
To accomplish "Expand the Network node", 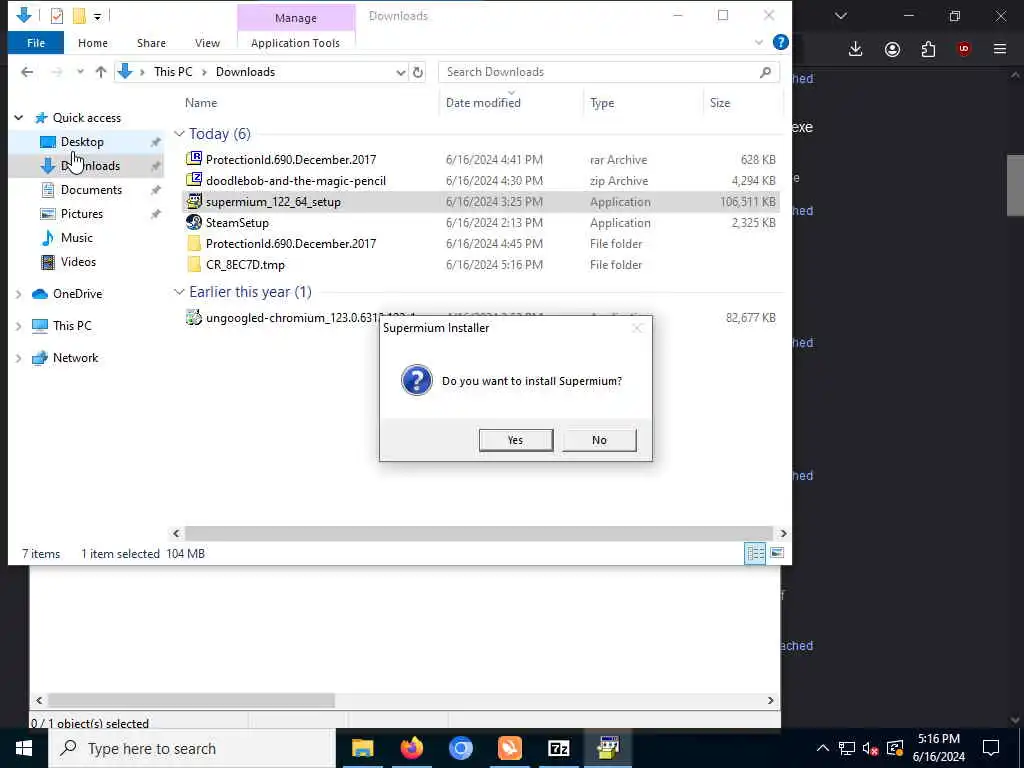I will pos(19,358).
